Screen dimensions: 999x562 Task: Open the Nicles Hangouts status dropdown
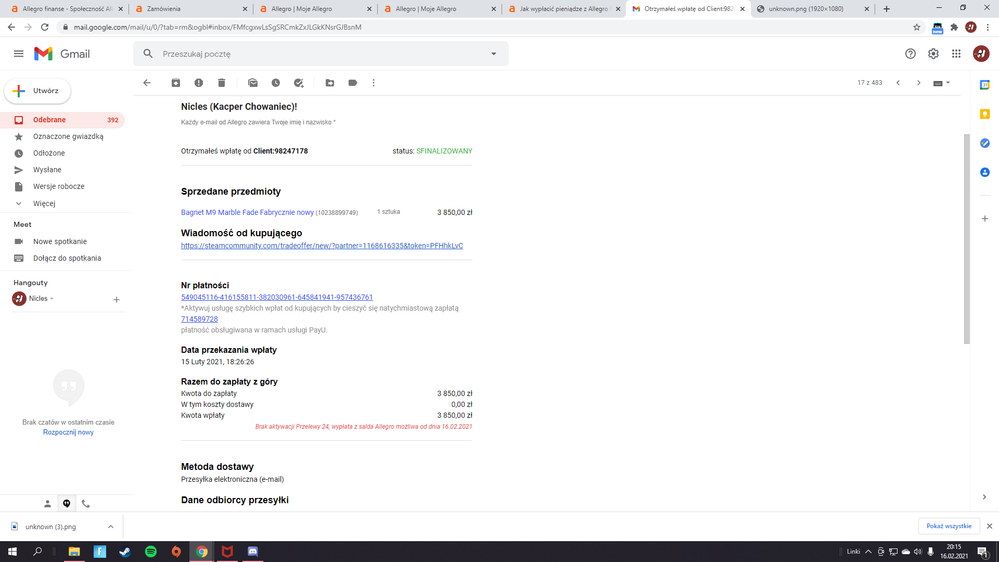click(x=52, y=299)
